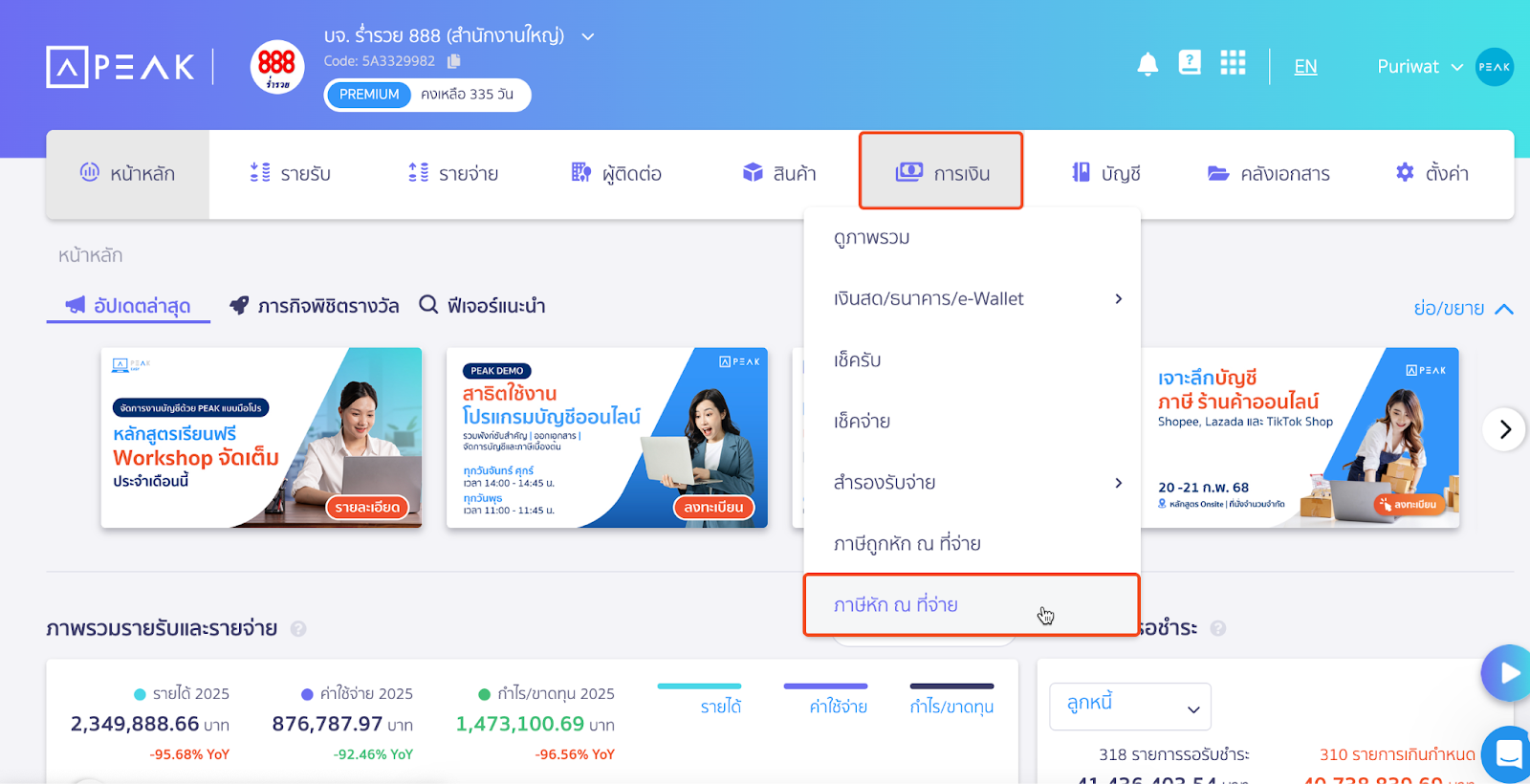Expand สำรองรับจ่าย submenu
This screenshot has width=1530, height=784.
[973, 483]
